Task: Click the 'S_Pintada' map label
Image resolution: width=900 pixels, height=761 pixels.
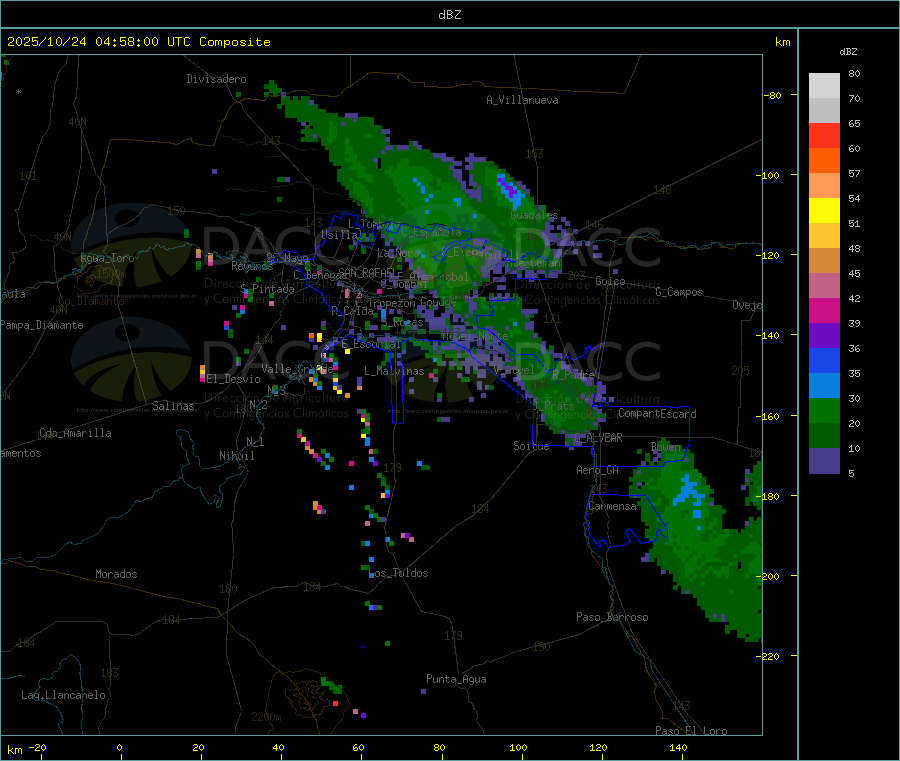Action: [x=267, y=289]
